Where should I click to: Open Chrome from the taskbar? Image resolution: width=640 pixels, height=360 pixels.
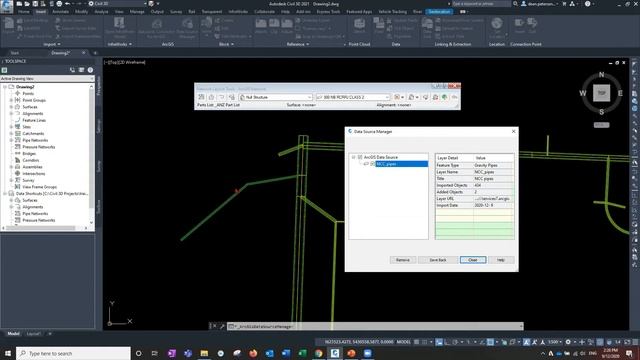[318, 353]
